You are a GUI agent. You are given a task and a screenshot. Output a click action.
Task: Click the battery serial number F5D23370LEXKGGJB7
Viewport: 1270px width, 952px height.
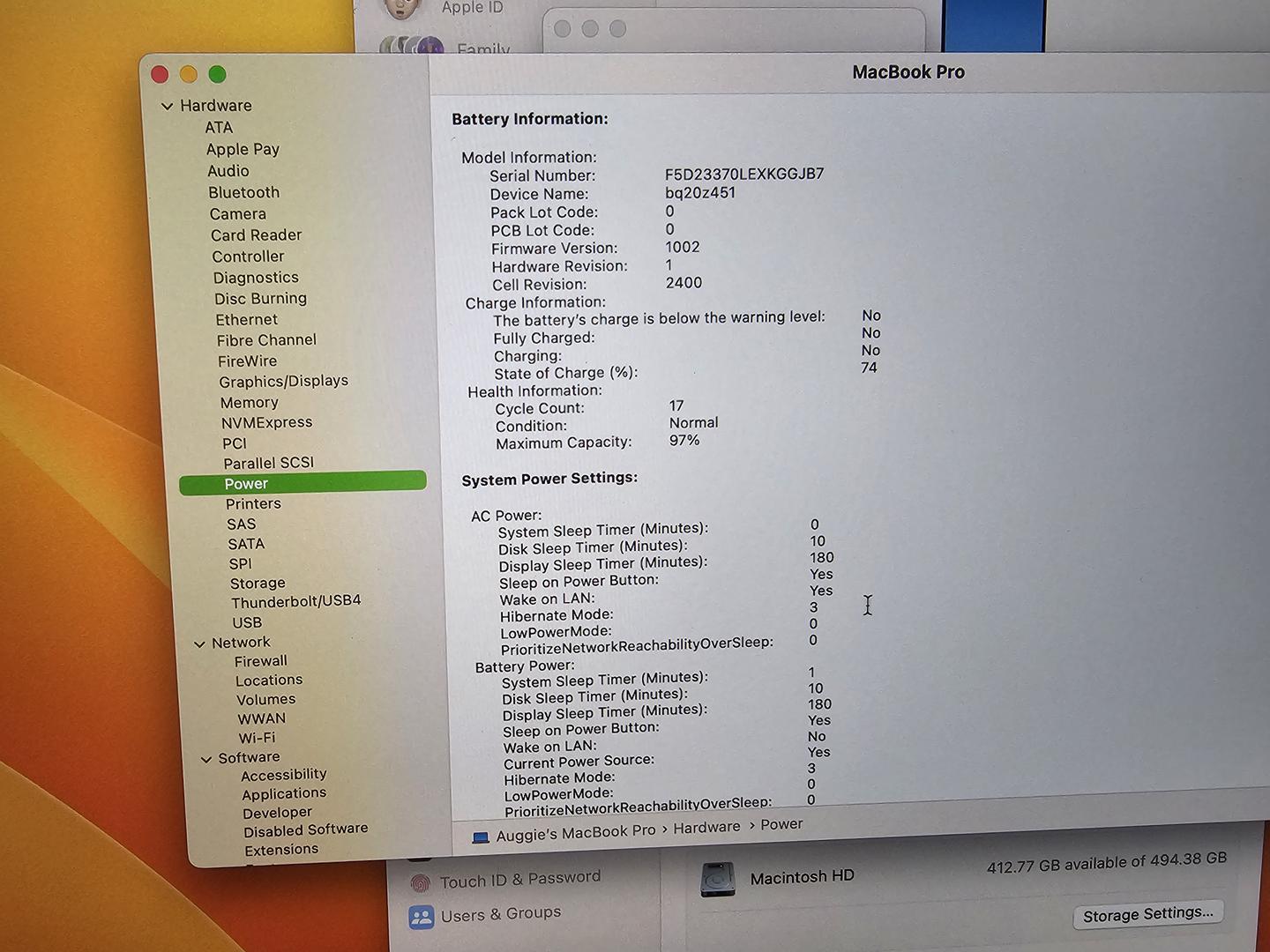(x=744, y=174)
